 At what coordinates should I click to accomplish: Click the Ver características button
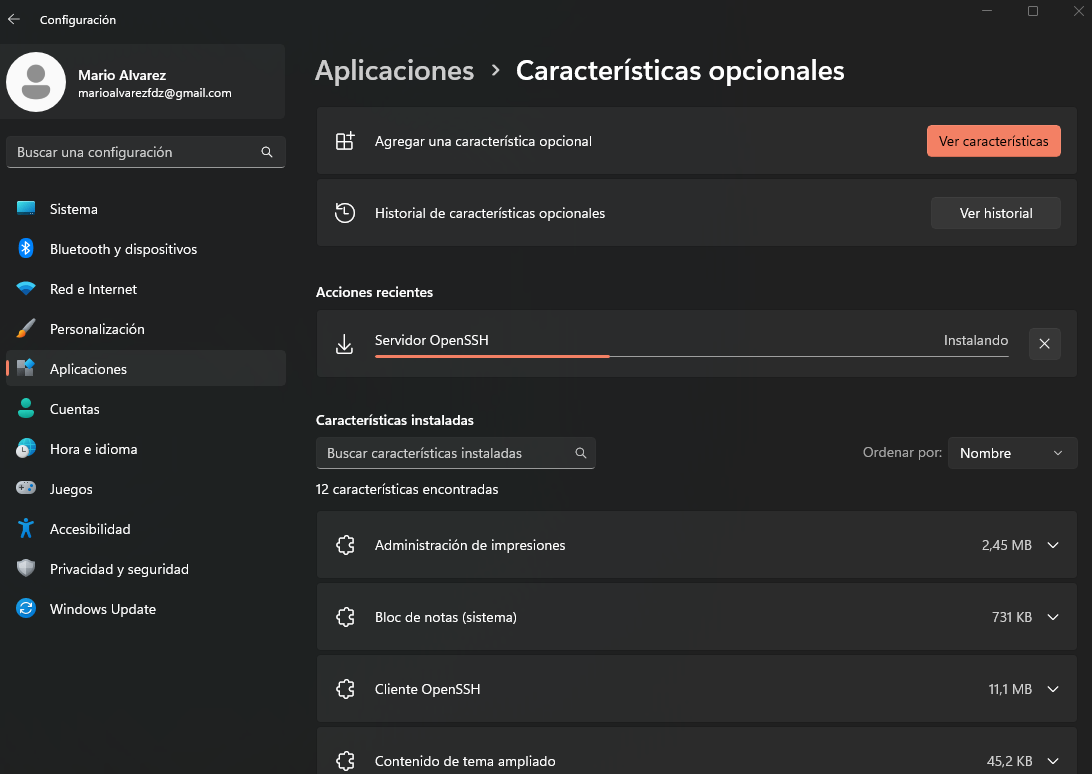[994, 141]
